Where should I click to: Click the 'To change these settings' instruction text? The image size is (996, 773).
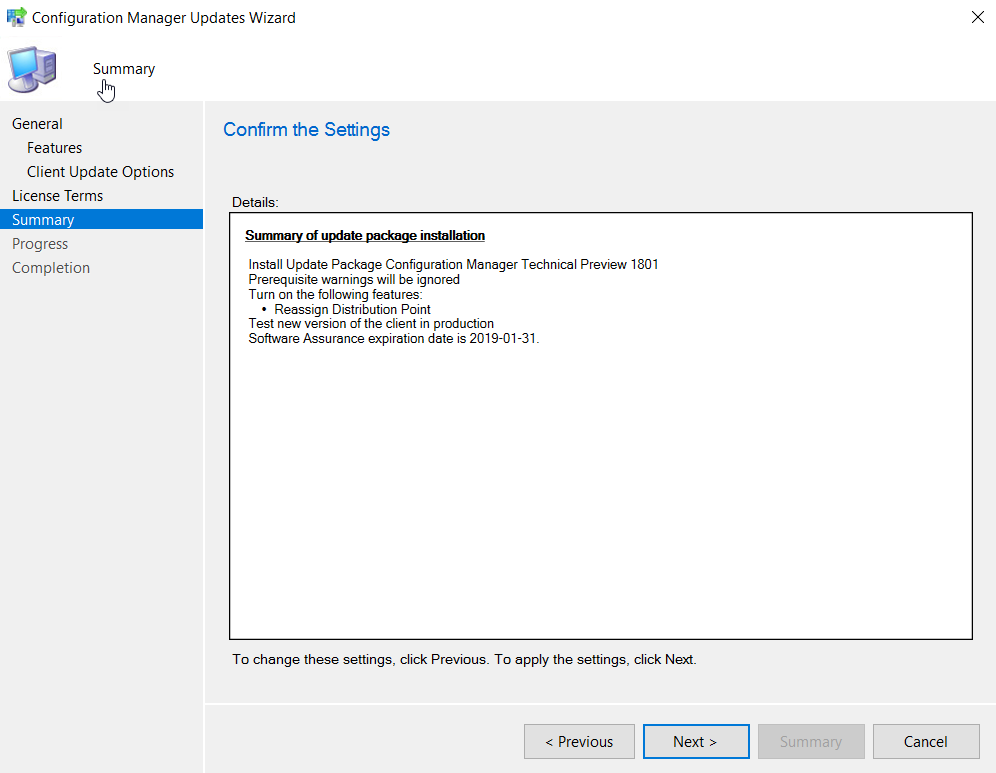click(464, 659)
